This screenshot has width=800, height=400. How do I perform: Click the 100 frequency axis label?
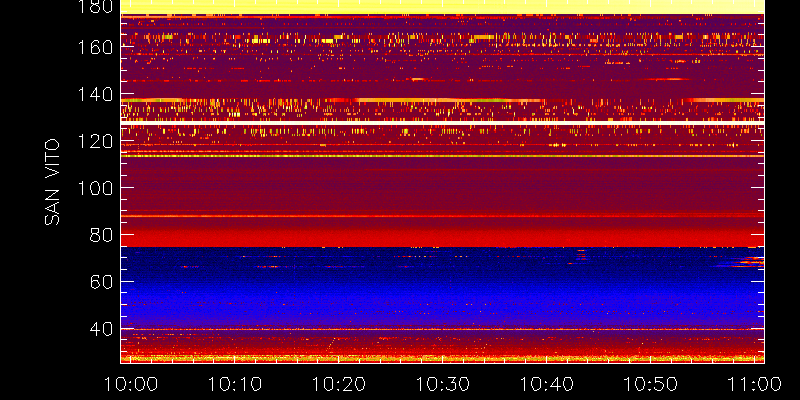[x=94, y=188]
